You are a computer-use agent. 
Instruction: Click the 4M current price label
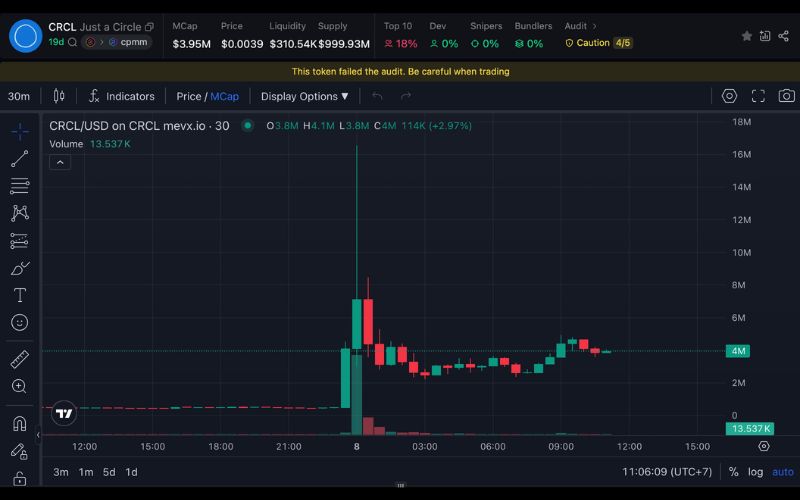pos(738,351)
